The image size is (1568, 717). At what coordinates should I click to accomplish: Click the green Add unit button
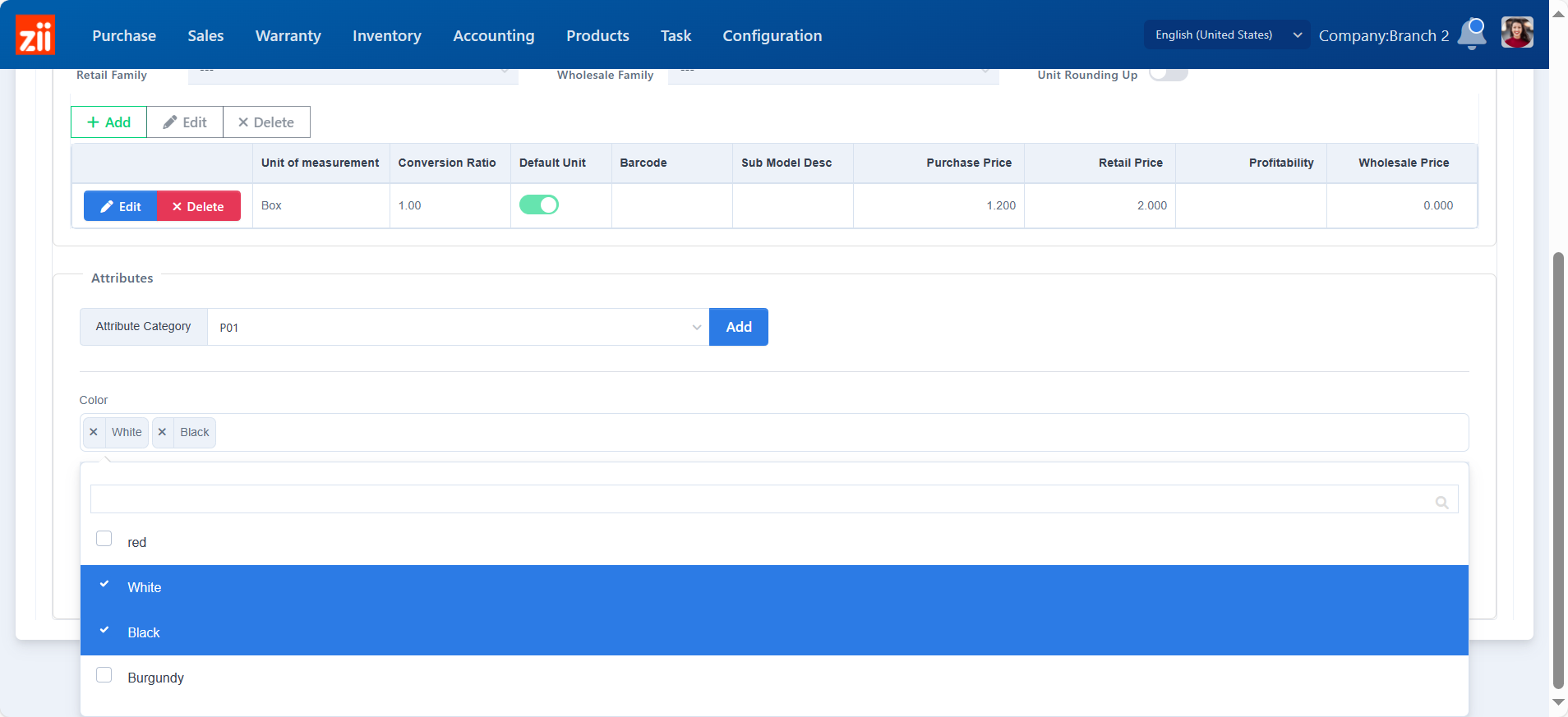(x=108, y=122)
